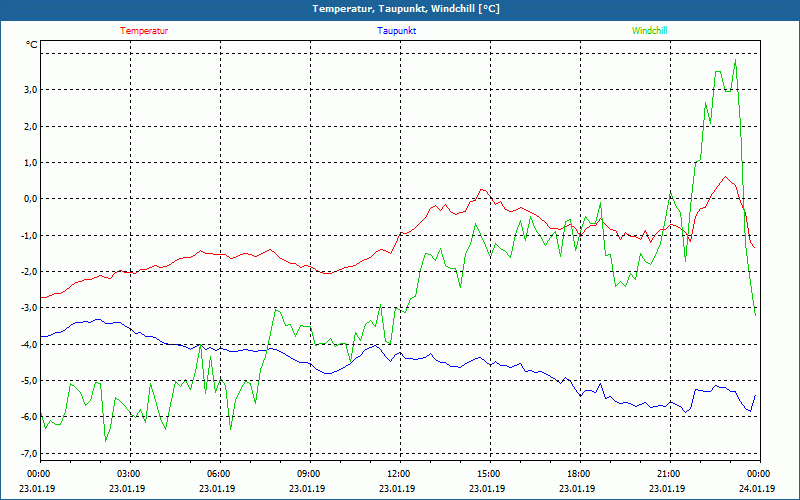Click the '2,0' y-axis value
Viewport: 800px width, 500px height.
pos(31,127)
